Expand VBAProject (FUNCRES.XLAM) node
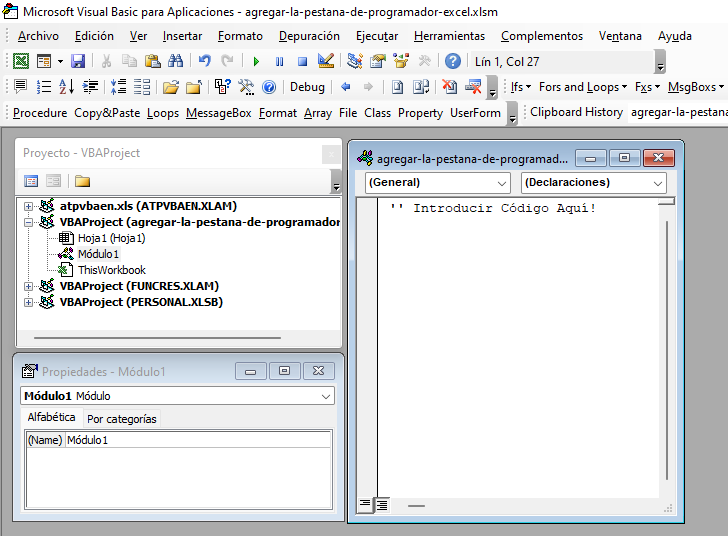Viewport: 728px width, 536px height. 28,287
